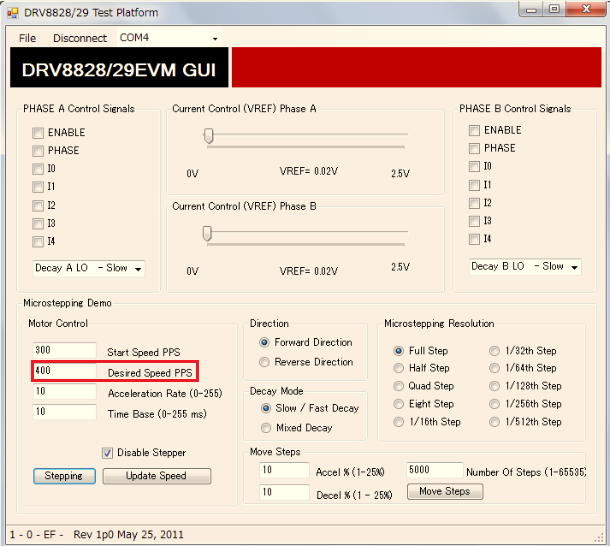Click the Decel % input field
The image size is (610, 546).
pos(284,492)
